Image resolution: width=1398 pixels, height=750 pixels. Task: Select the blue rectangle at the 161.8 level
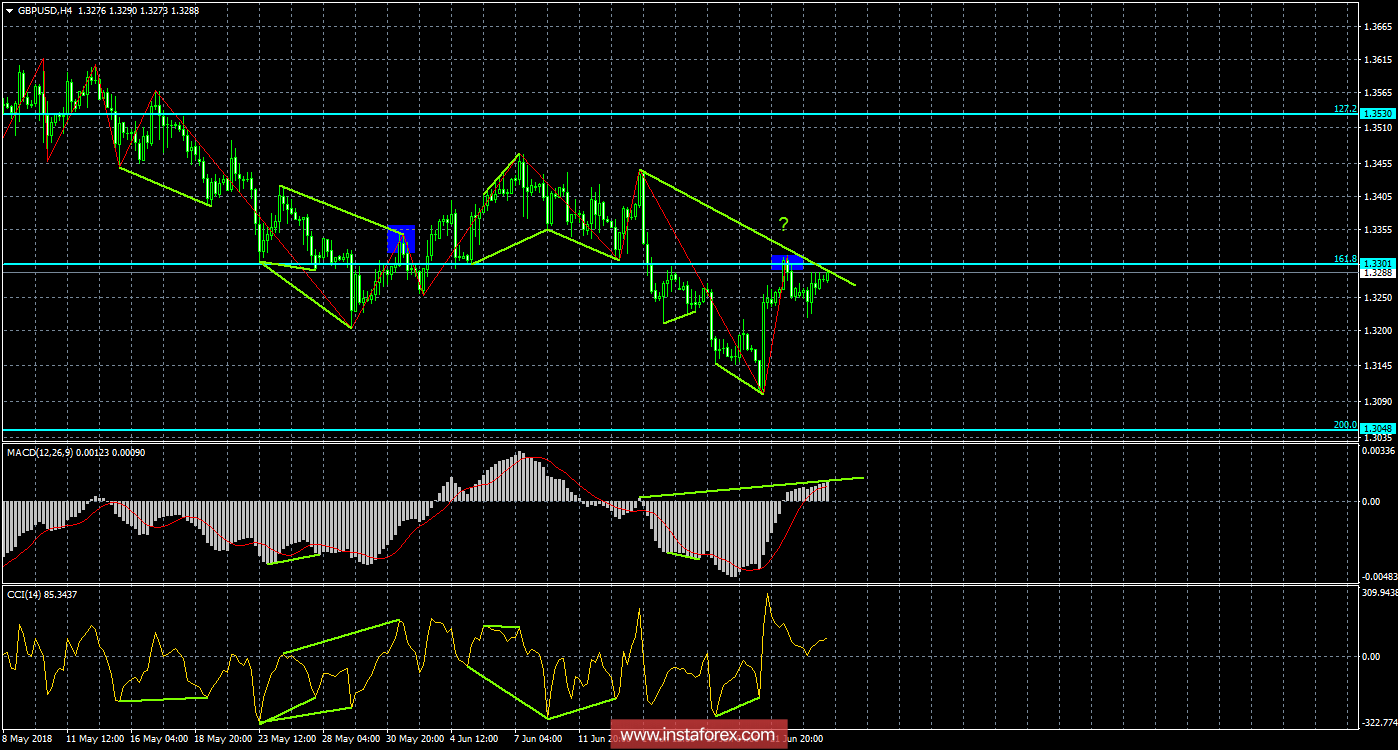coord(787,262)
